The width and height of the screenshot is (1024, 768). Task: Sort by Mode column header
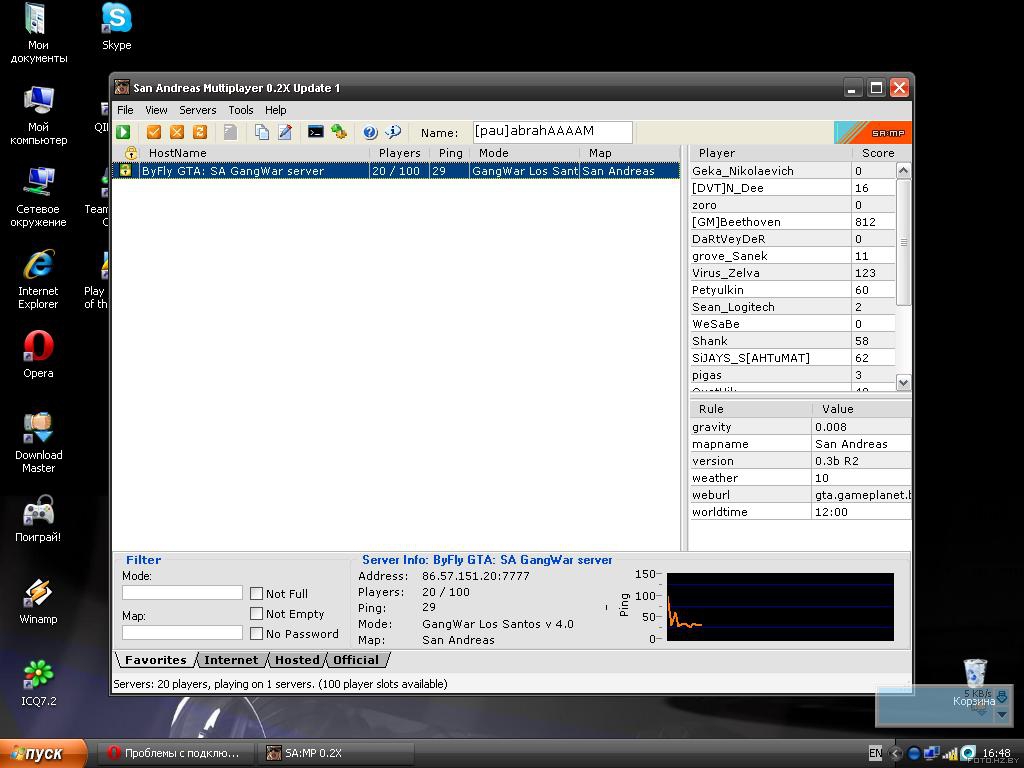(x=524, y=153)
